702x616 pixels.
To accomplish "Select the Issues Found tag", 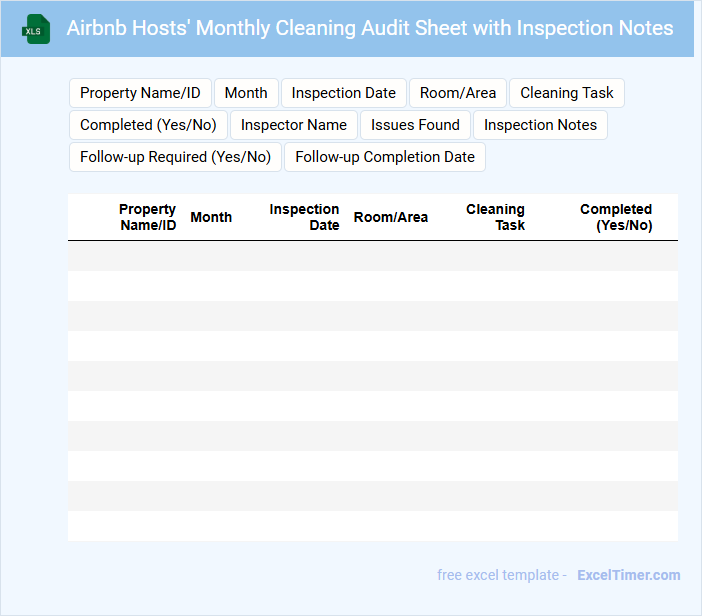I will [415, 125].
